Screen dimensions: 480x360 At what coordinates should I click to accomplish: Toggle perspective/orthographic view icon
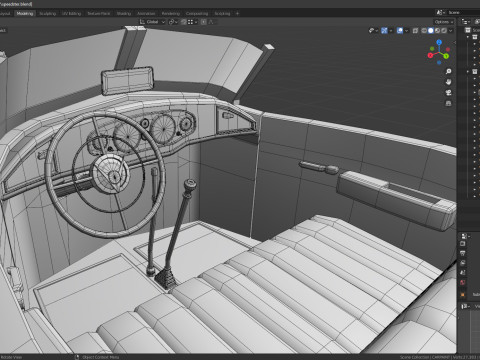(x=448, y=103)
